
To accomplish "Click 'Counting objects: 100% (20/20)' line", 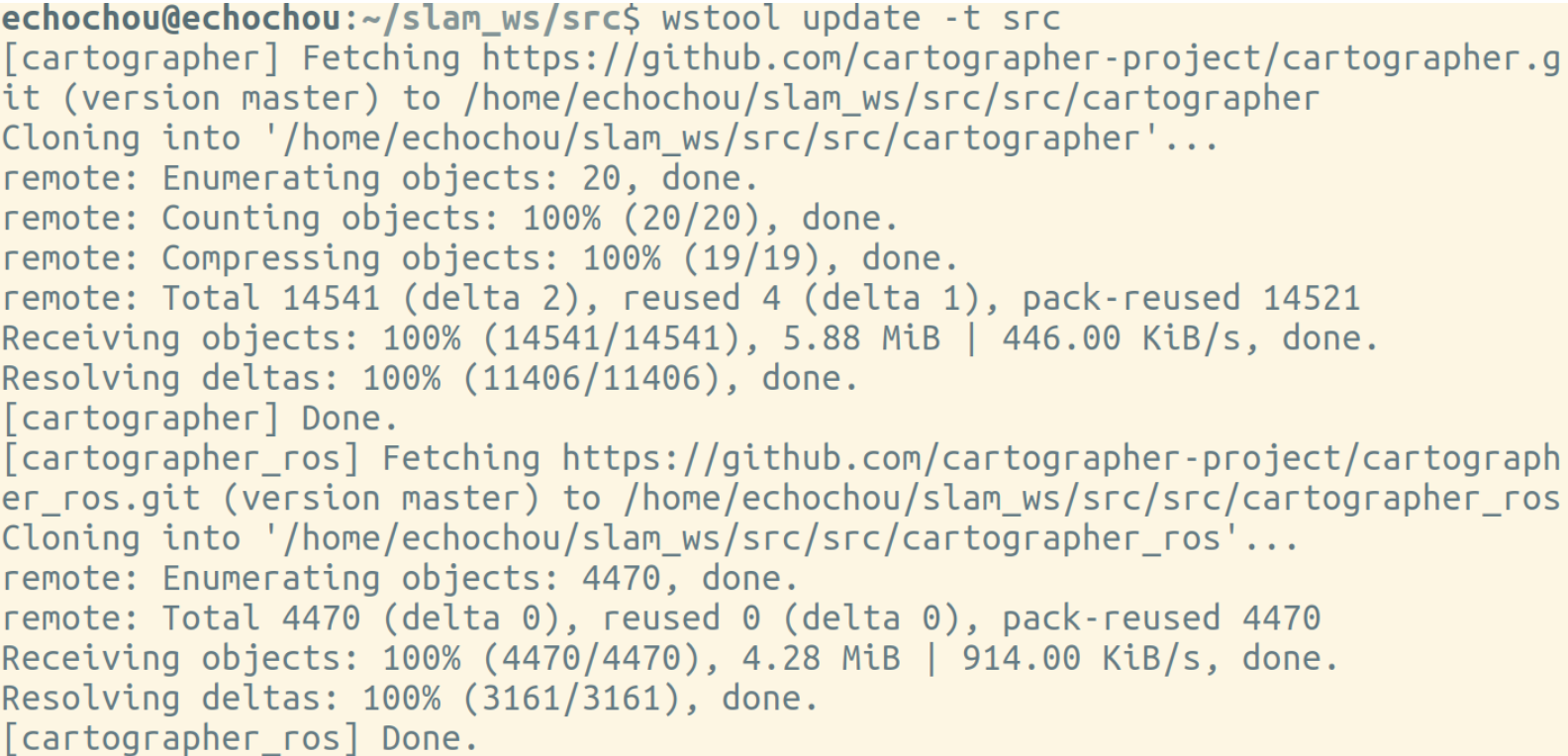I will point(449,219).
